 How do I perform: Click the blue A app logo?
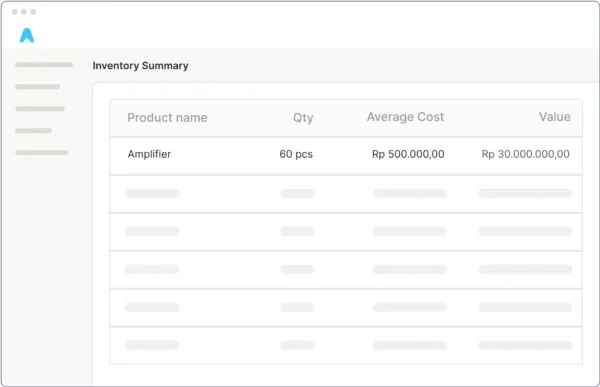[x=27, y=35]
